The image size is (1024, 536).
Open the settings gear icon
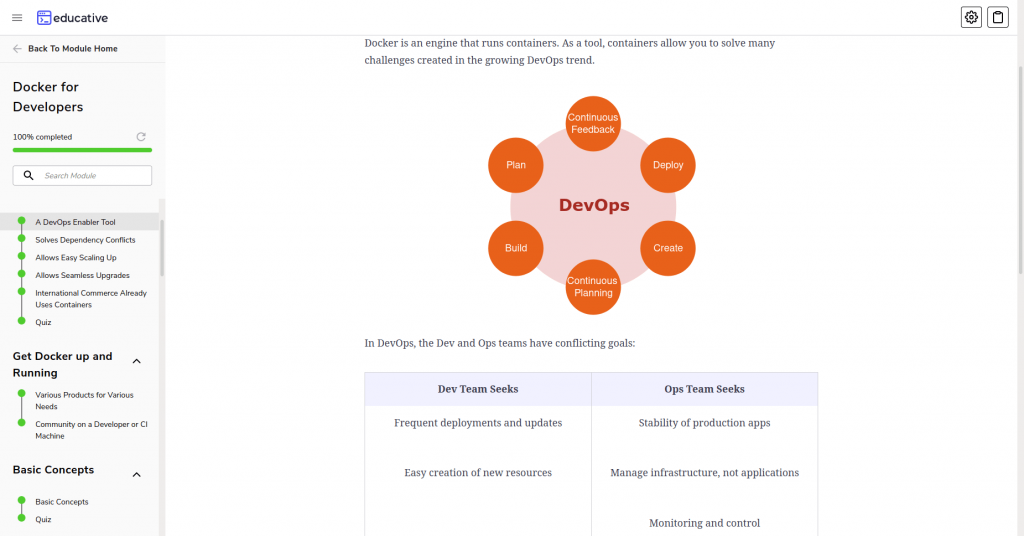pos(971,18)
